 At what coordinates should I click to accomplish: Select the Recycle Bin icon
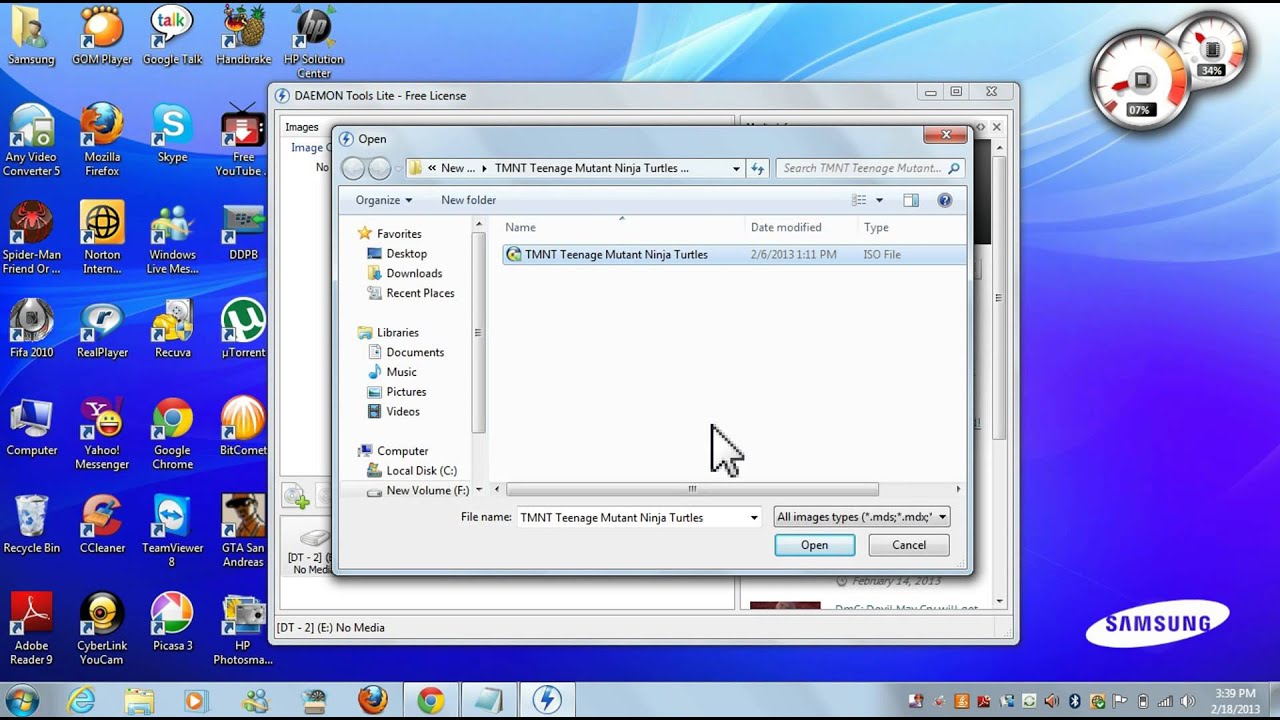point(31,525)
